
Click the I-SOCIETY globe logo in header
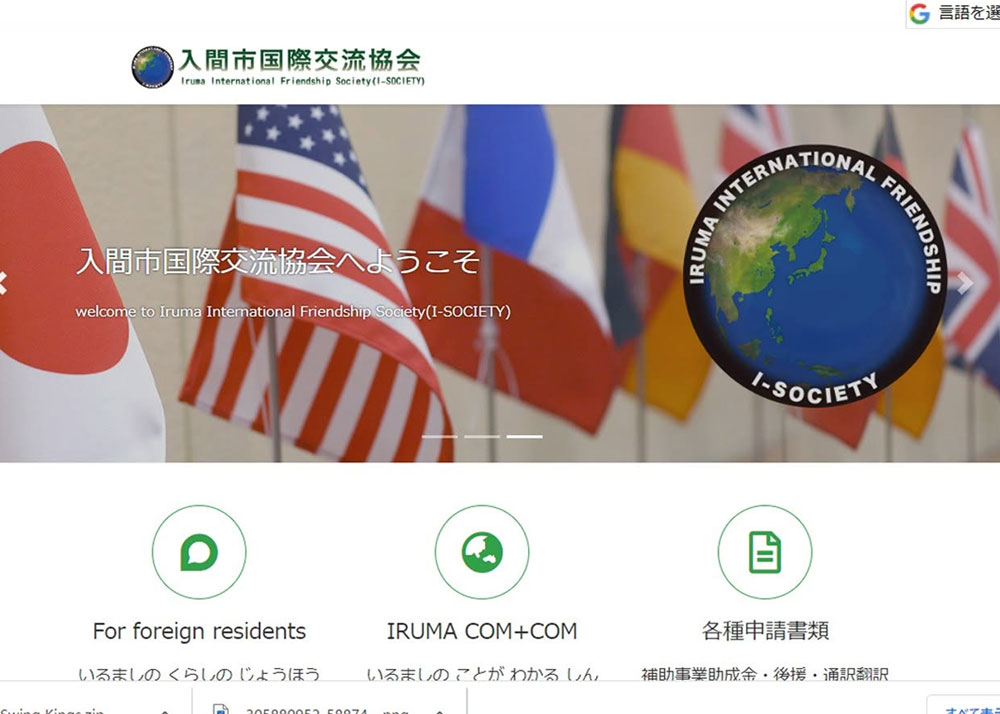click(x=152, y=67)
